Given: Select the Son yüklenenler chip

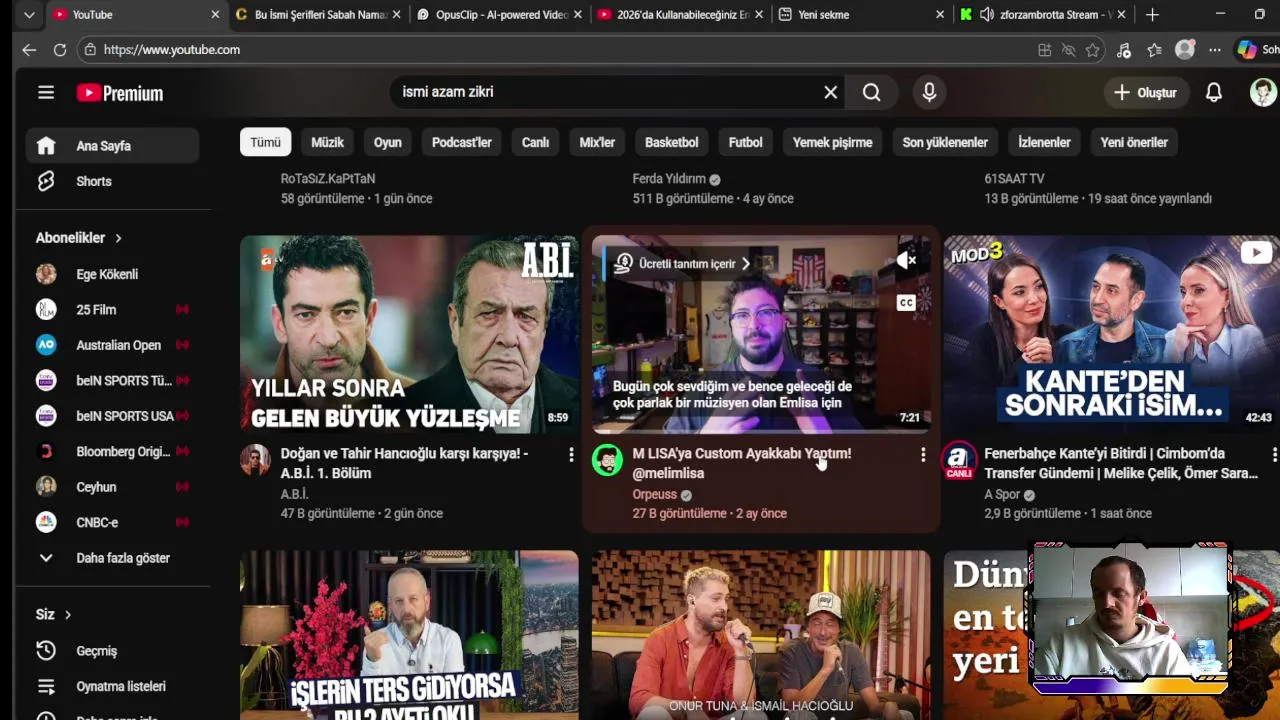Looking at the screenshot, I should (945, 142).
